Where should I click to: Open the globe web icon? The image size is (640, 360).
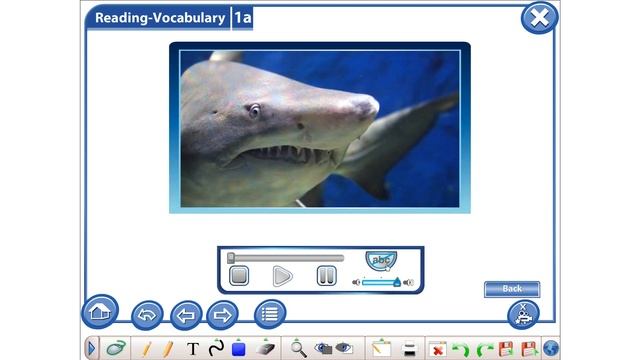point(551,349)
